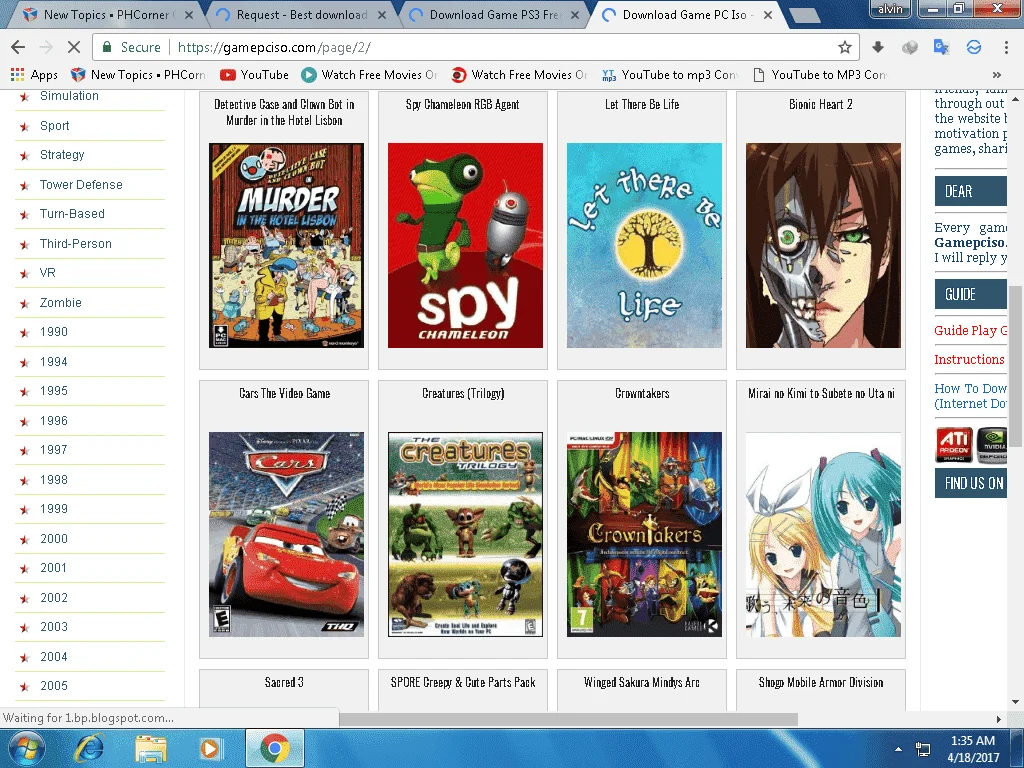Close the Download Game PC Iso tab
This screenshot has height=768, width=1024.
768,14
